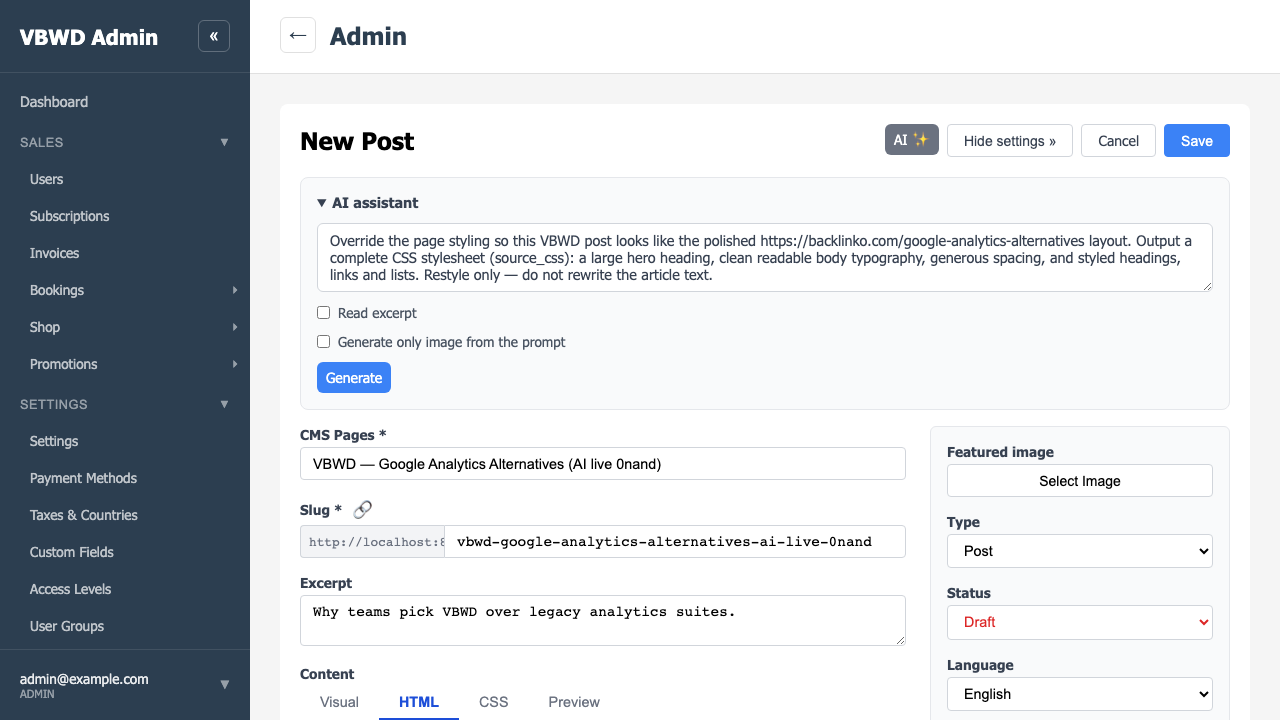Switch to the Preview content tab
The height and width of the screenshot is (720, 1280).
(x=574, y=702)
